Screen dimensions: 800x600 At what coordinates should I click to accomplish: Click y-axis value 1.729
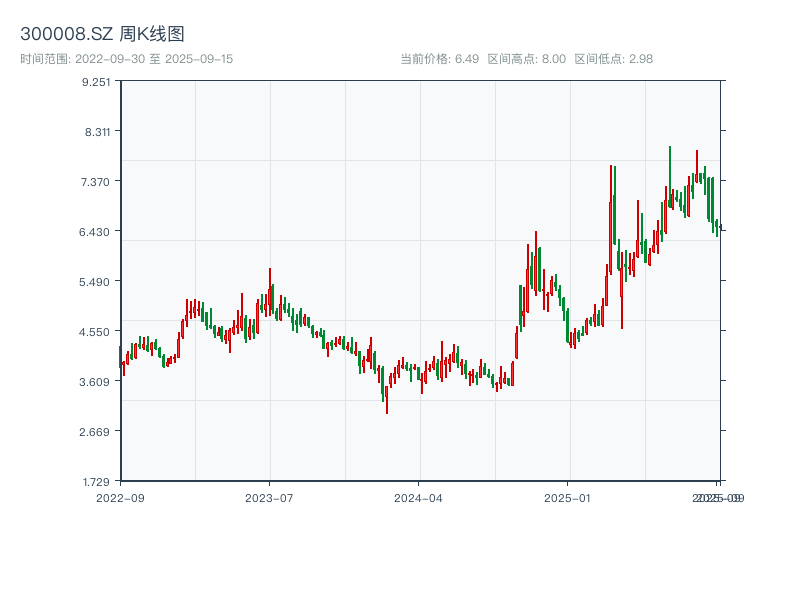click(x=96, y=482)
